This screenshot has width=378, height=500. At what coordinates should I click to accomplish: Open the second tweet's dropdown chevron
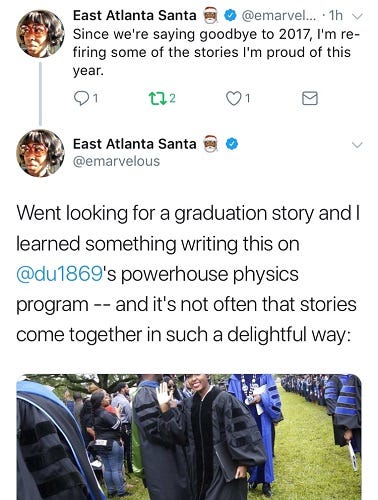point(357,145)
